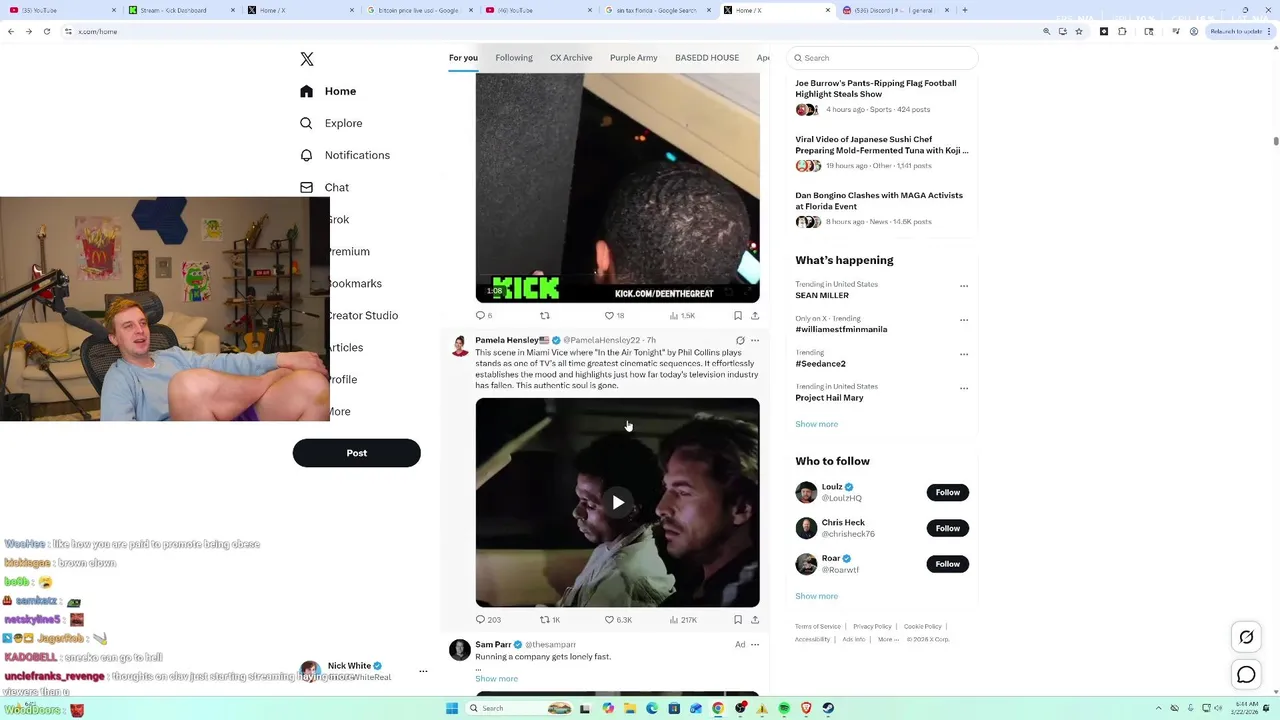
Task: Open Grok floating button
Action: coord(1246,637)
